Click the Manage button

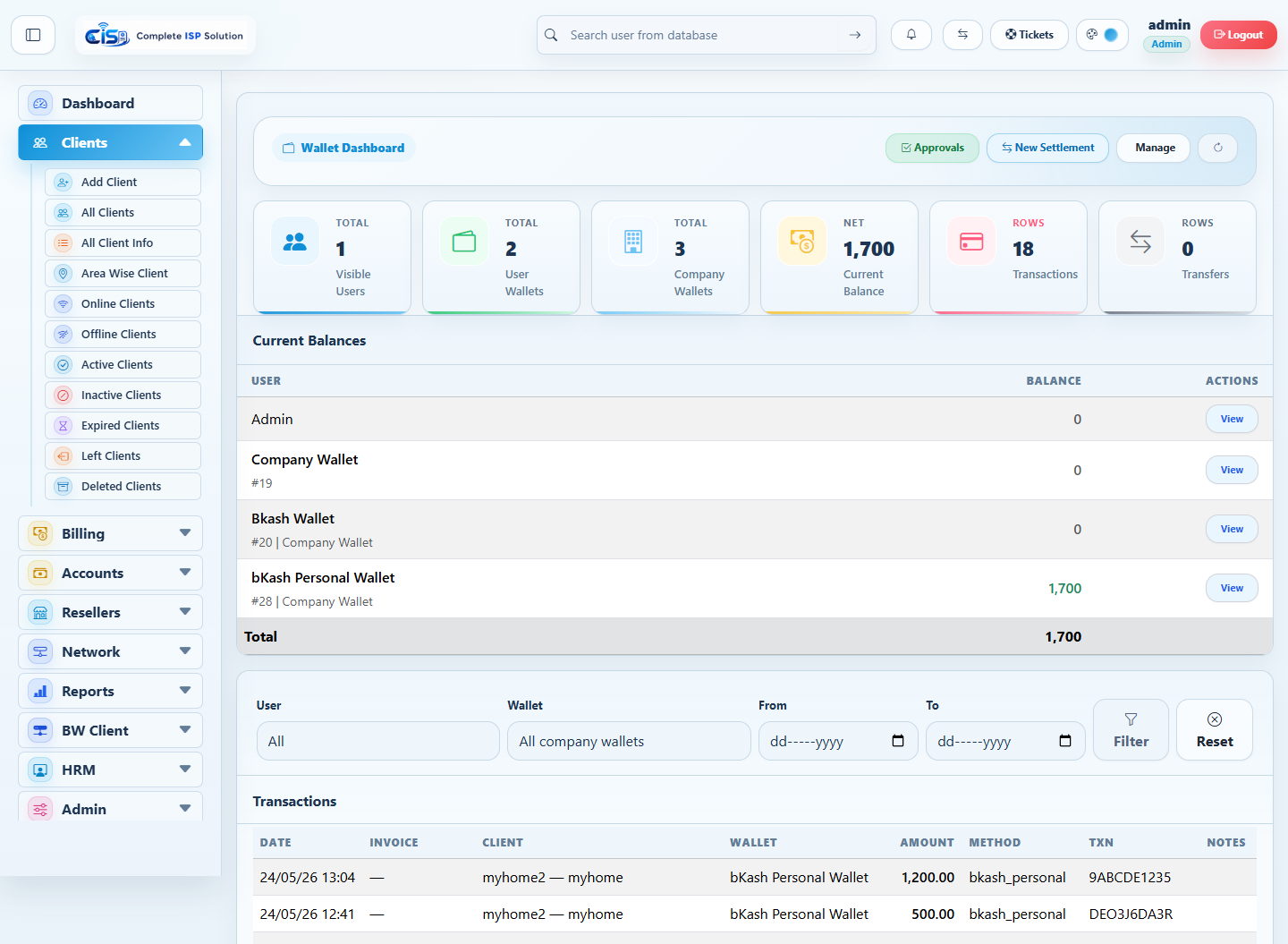pyautogui.click(x=1155, y=148)
